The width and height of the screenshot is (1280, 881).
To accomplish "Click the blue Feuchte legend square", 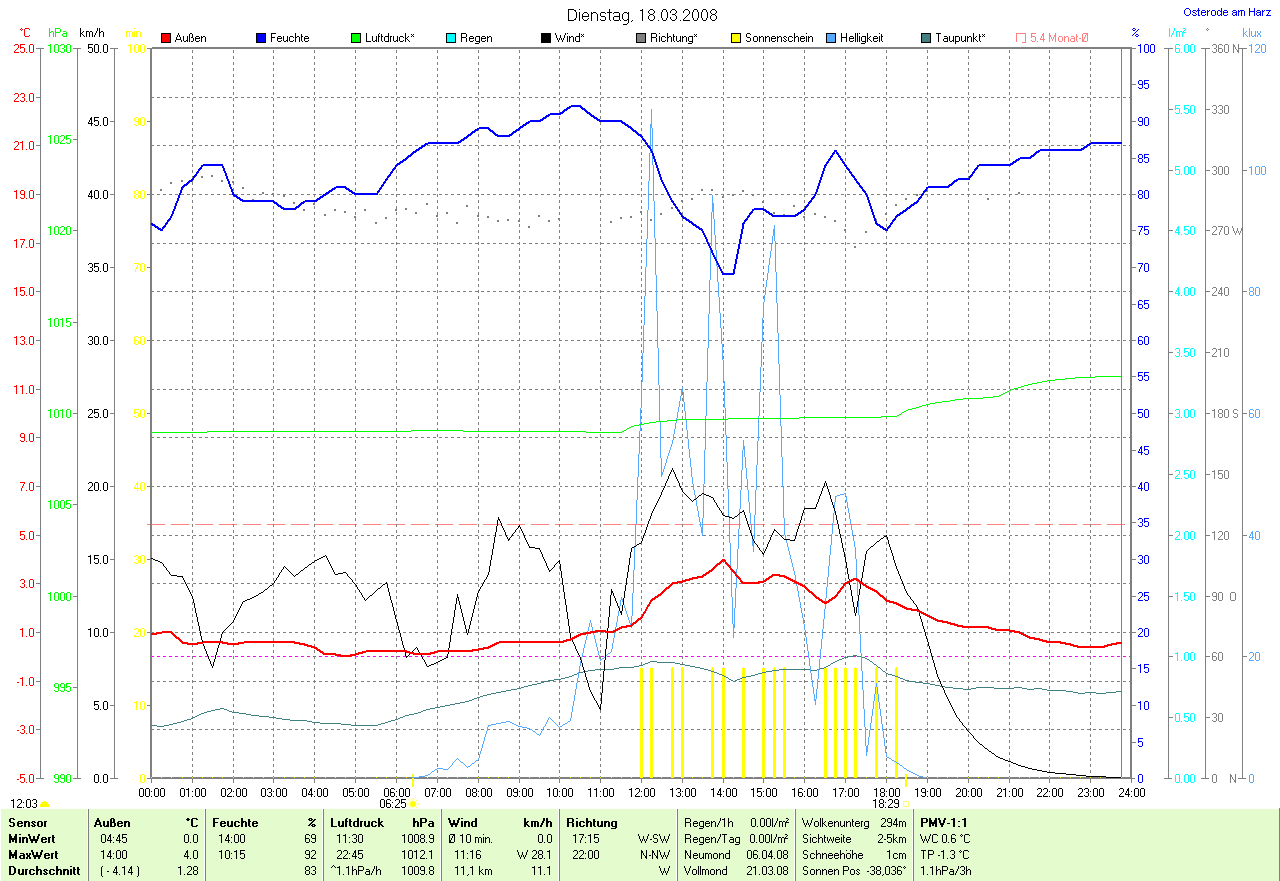I will (262, 38).
